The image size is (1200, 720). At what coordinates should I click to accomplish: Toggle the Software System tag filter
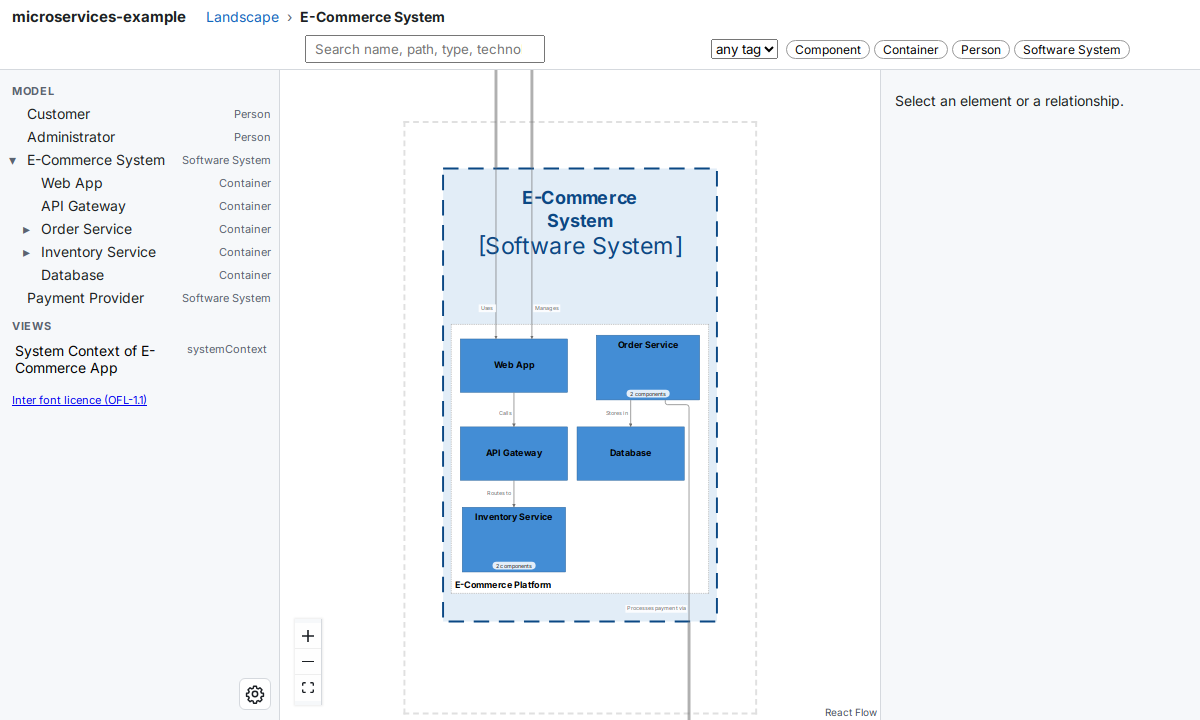1072,49
